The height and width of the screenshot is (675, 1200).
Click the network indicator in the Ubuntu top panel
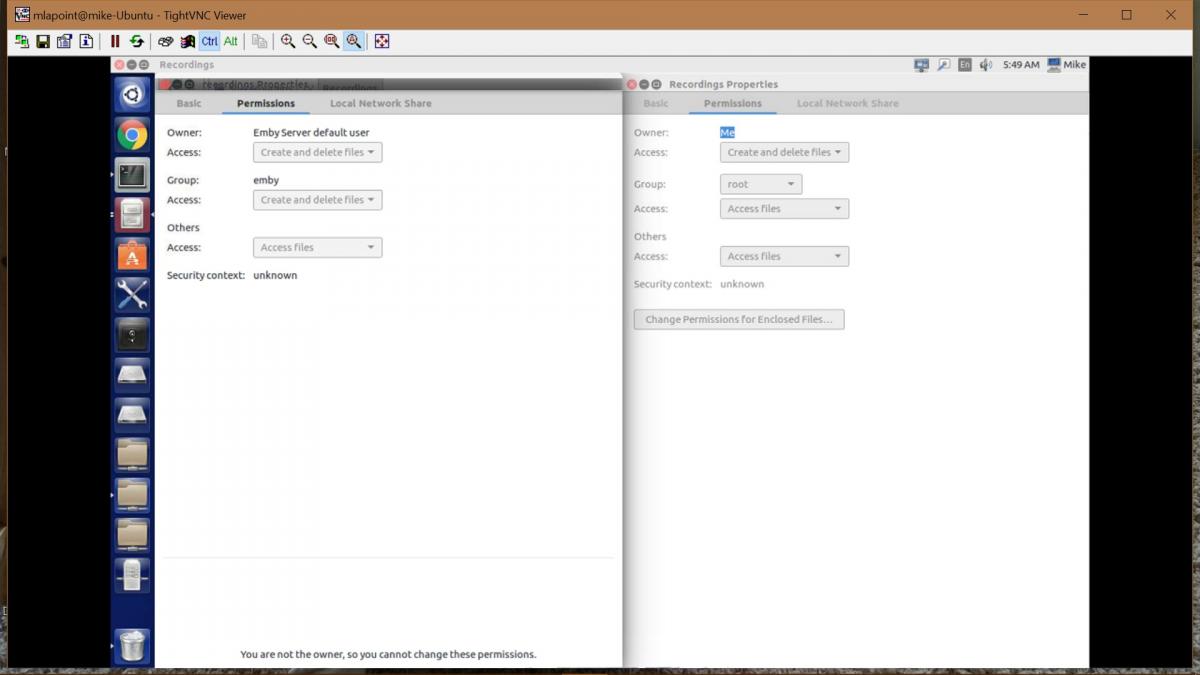tap(922, 64)
